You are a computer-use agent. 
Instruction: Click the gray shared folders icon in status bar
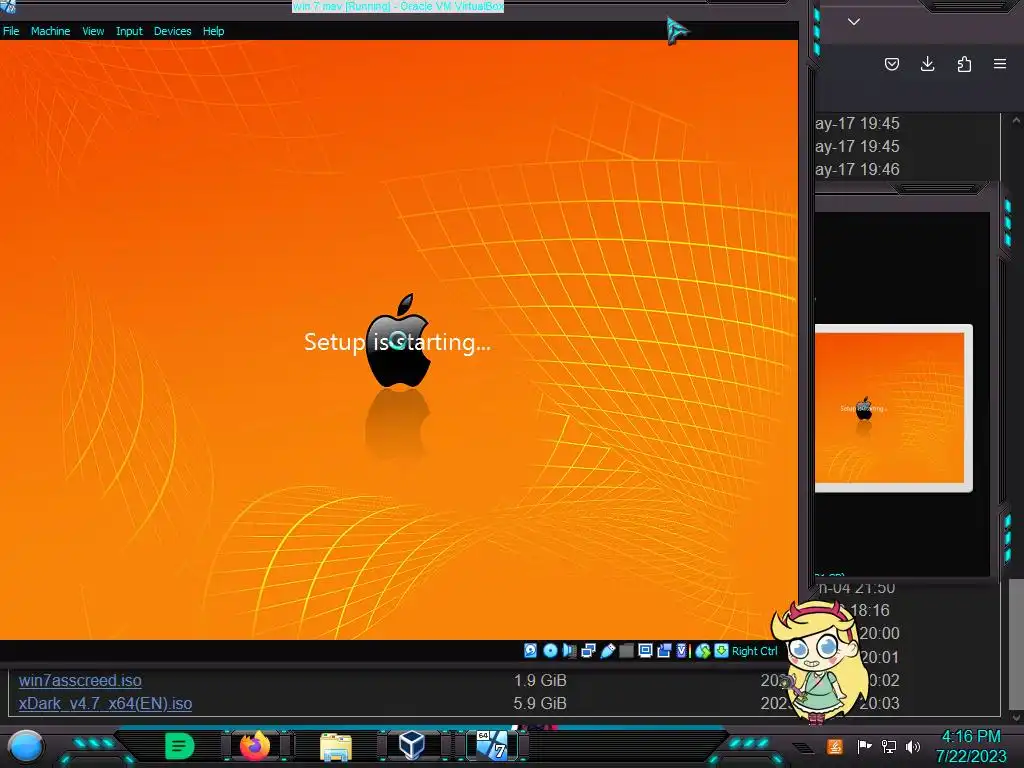tap(626, 650)
